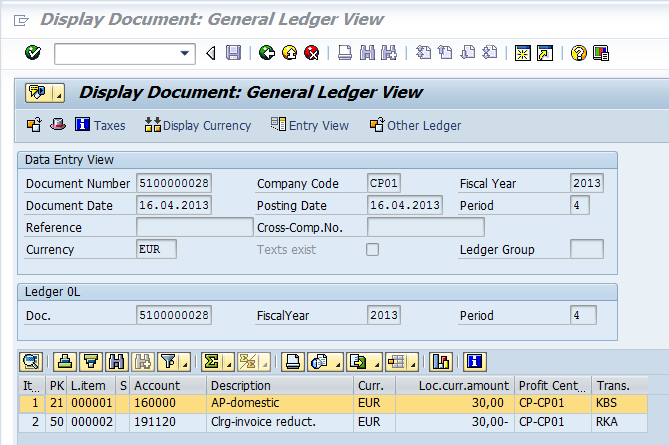This screenshot has width=669, height=445.
Task: Go to First Page icon
Action: [x=423, y=53]
